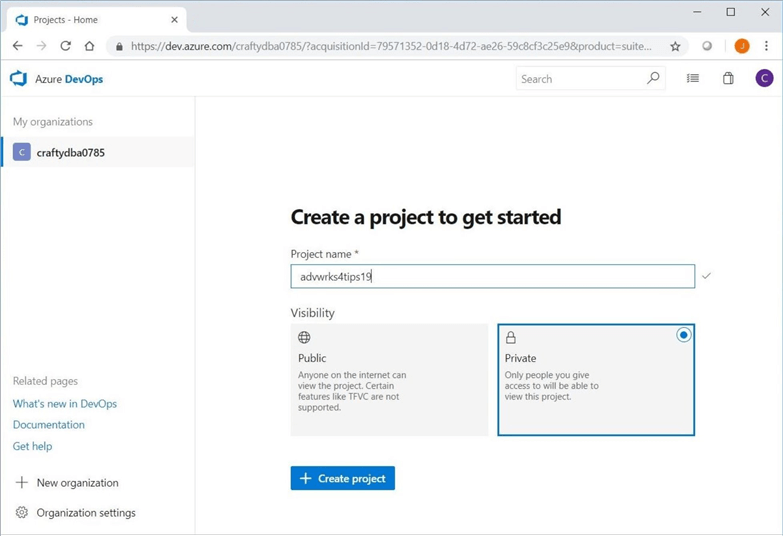Choose Public visibility option
The image size is (783, 536).
click(389, 379)
